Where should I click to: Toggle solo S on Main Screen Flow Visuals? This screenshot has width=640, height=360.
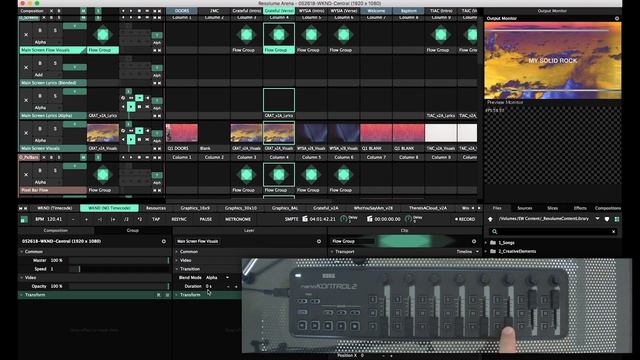pos(55,30)
